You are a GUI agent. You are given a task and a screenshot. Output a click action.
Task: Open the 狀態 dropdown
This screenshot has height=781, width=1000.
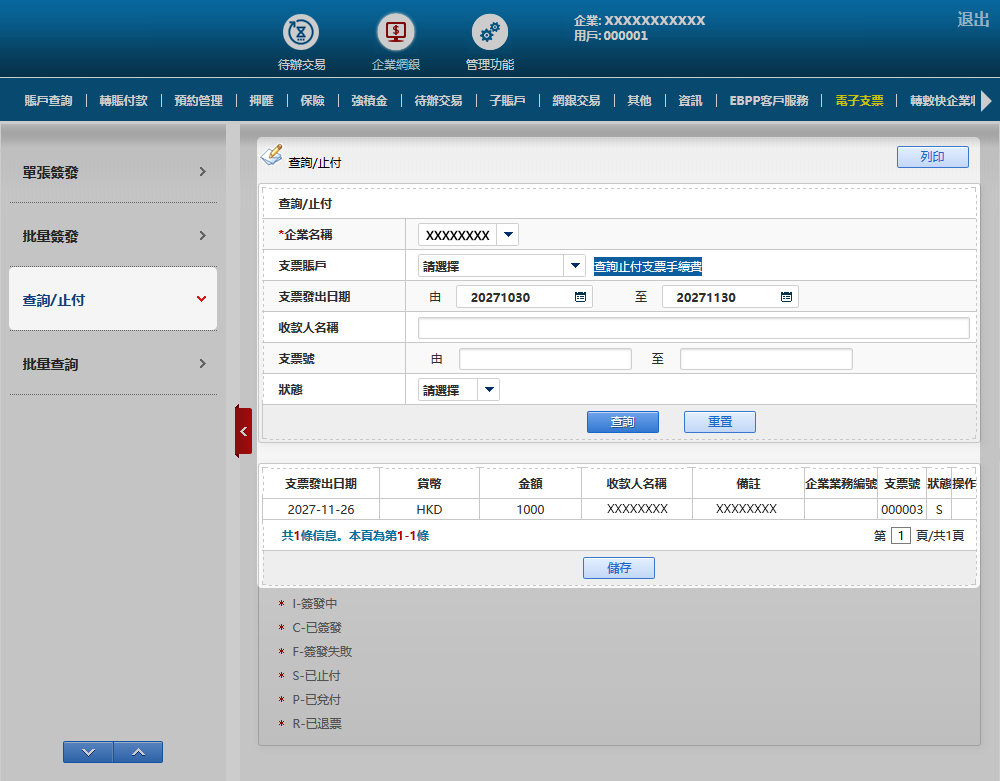tap(488, 390)
